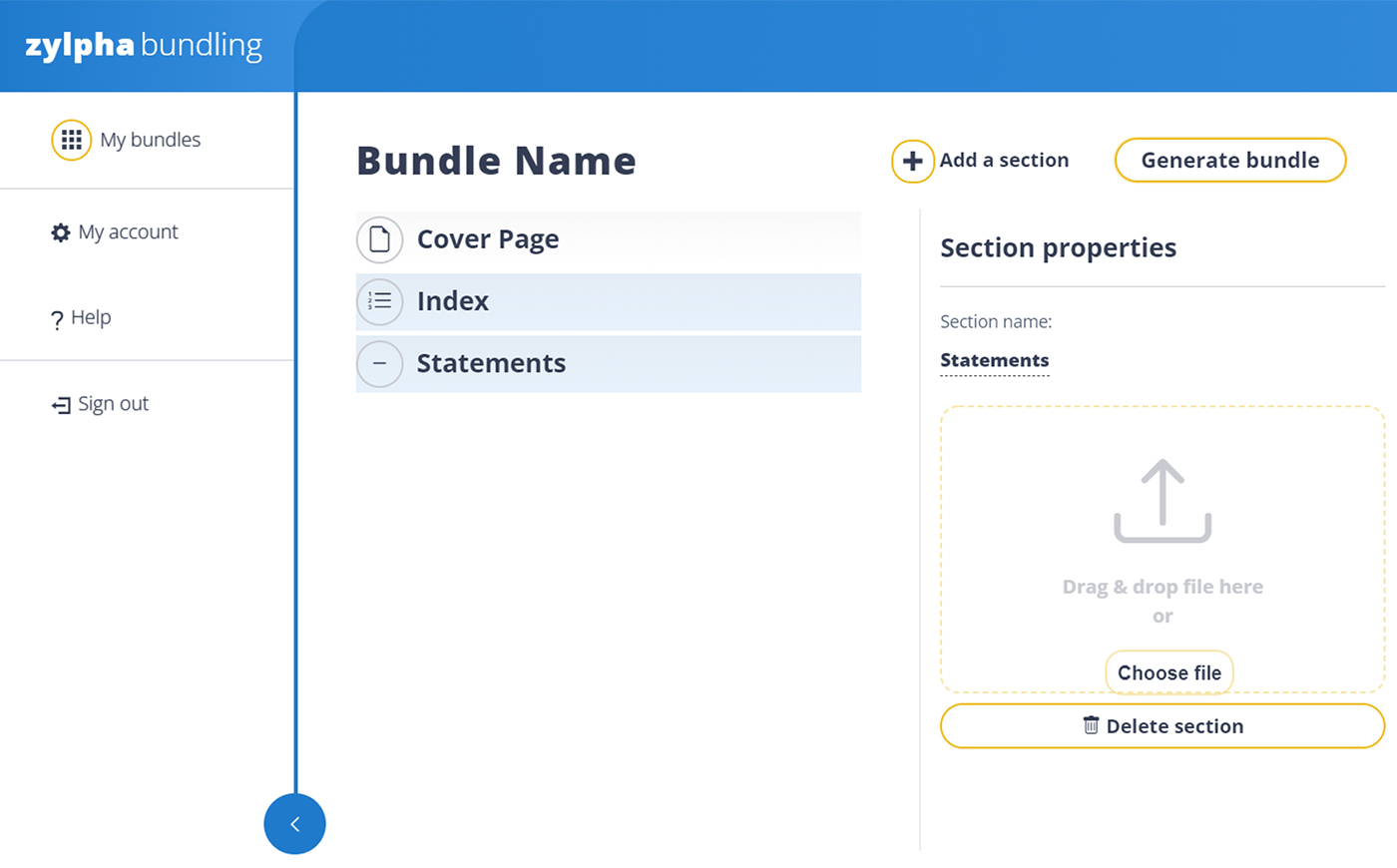Click the plus icon to add section

coord(912,161)
